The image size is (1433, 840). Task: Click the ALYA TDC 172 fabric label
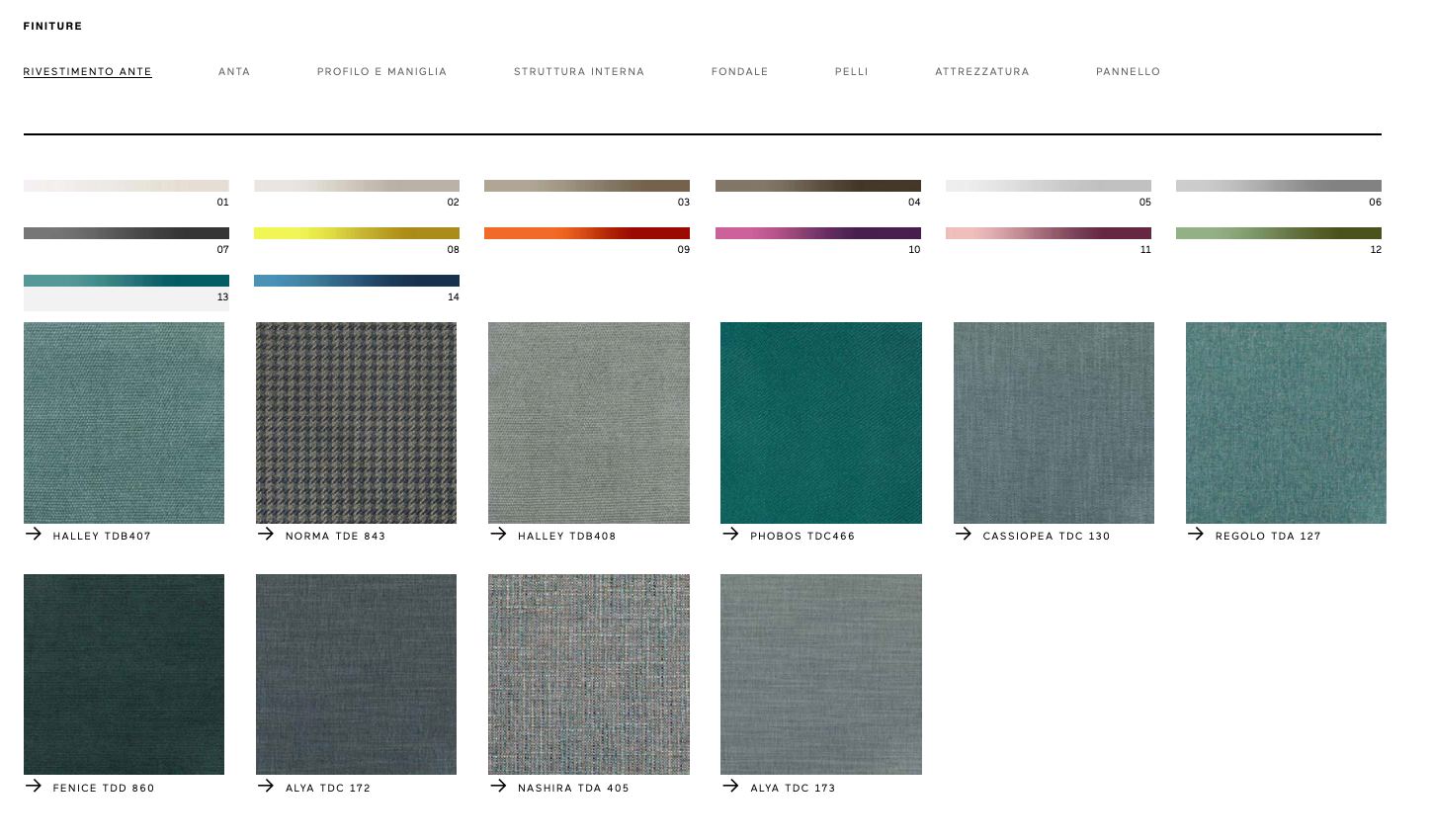328,788
